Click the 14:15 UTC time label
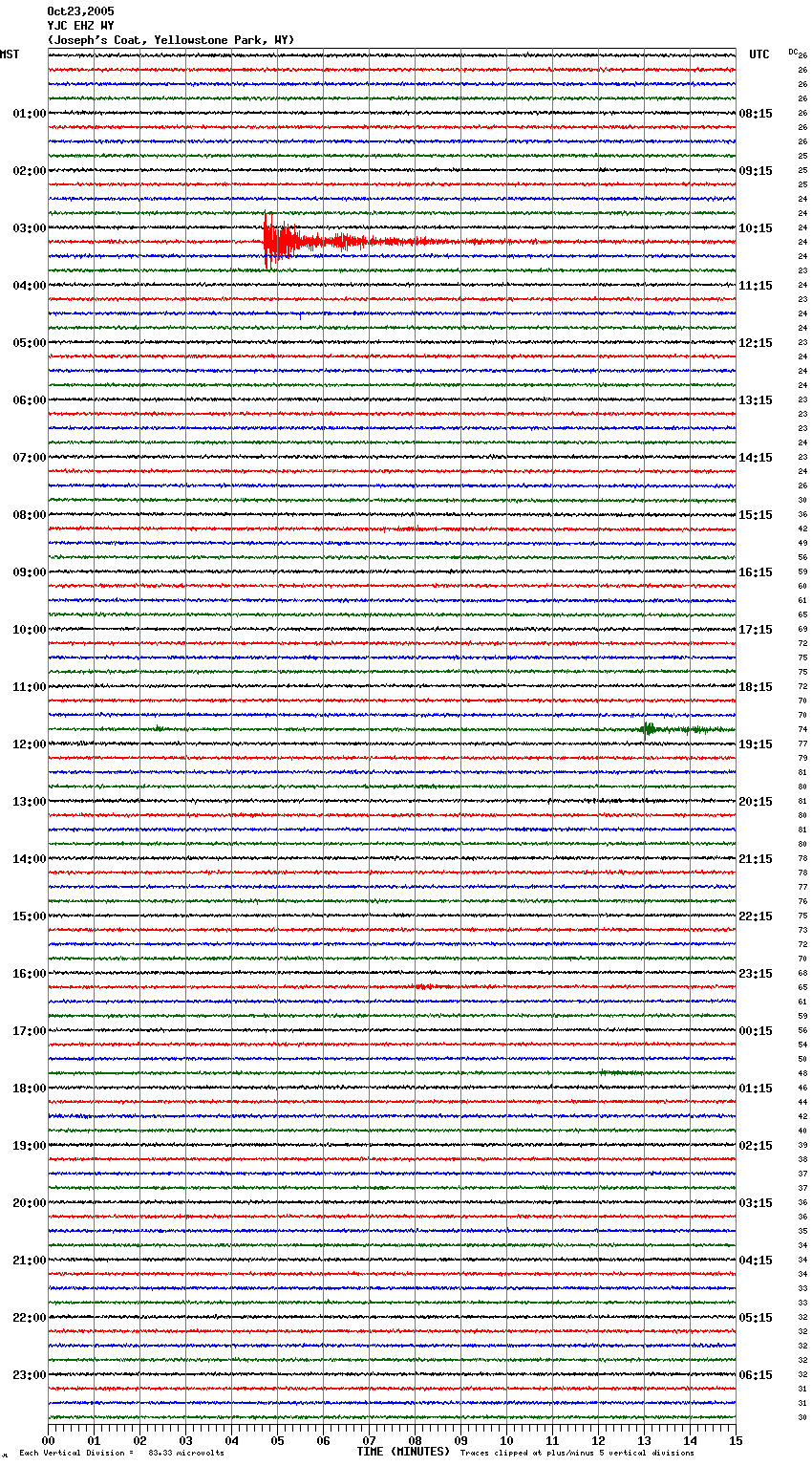 pos(756,458)
